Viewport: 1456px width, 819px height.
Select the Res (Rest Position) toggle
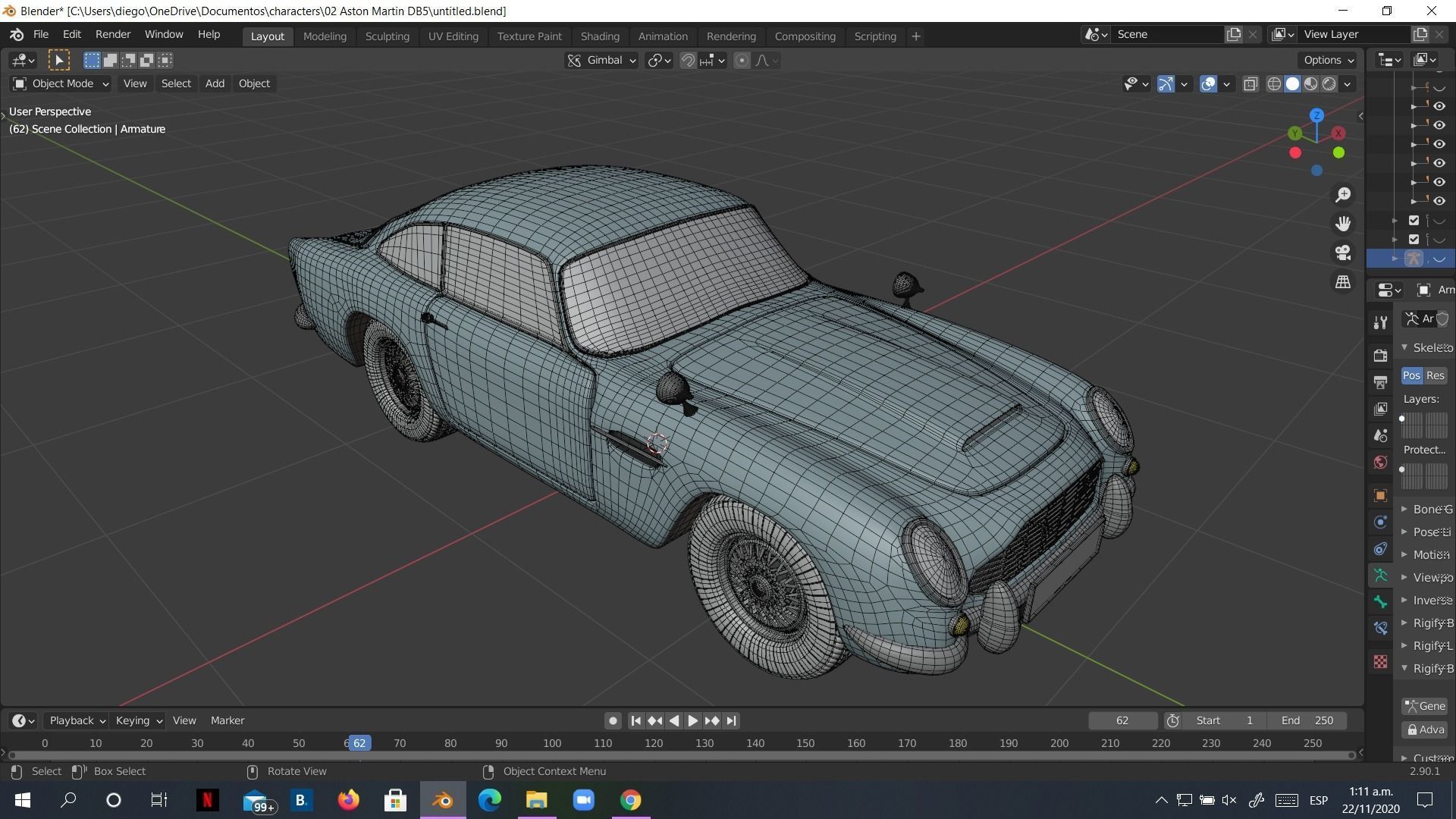(1435, 375)
